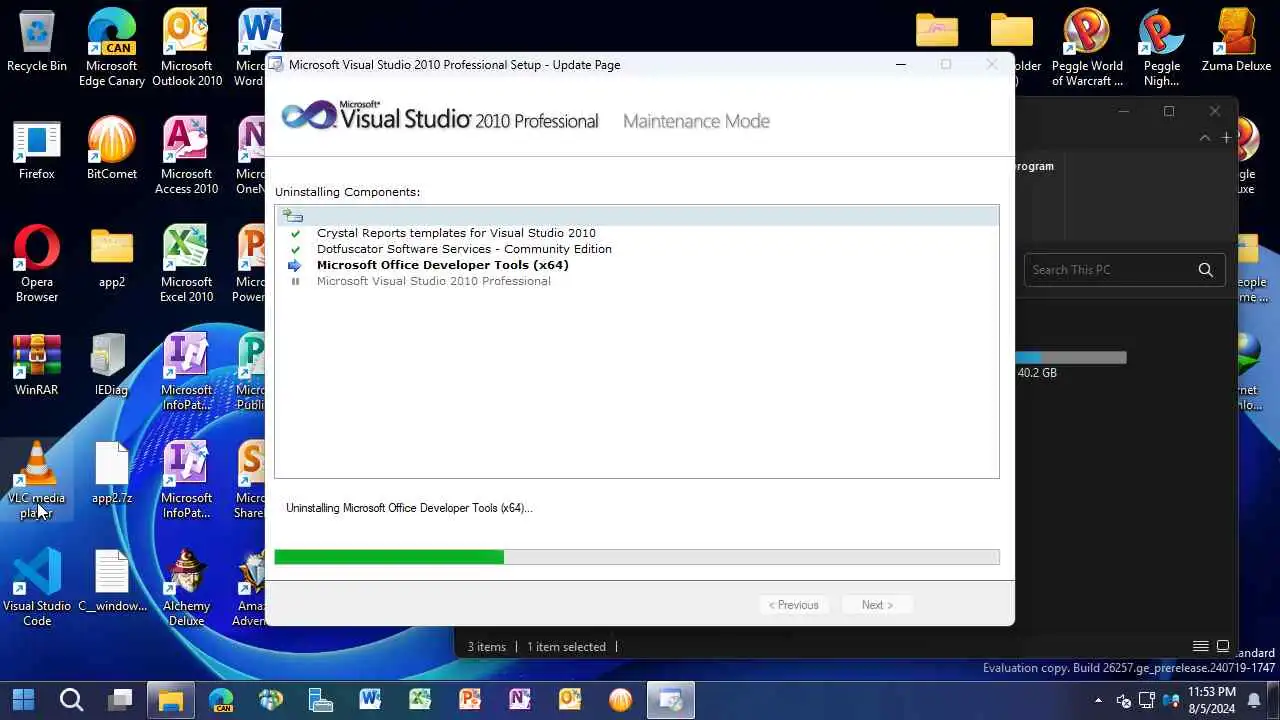The height and width of the screenshot is (720, 1280).
Task: Open Task View on the taskbar
Action: click(121, 699)
